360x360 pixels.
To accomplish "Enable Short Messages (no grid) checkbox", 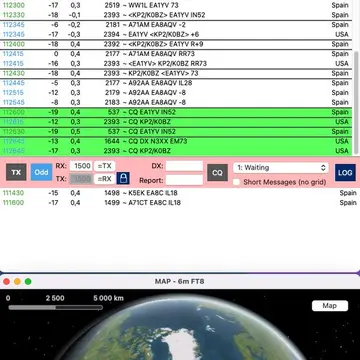I will tap(236, 182).
